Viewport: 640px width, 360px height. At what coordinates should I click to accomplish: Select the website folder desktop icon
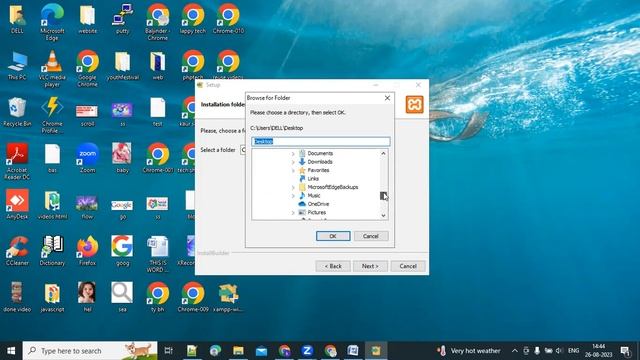pos(87,20)
